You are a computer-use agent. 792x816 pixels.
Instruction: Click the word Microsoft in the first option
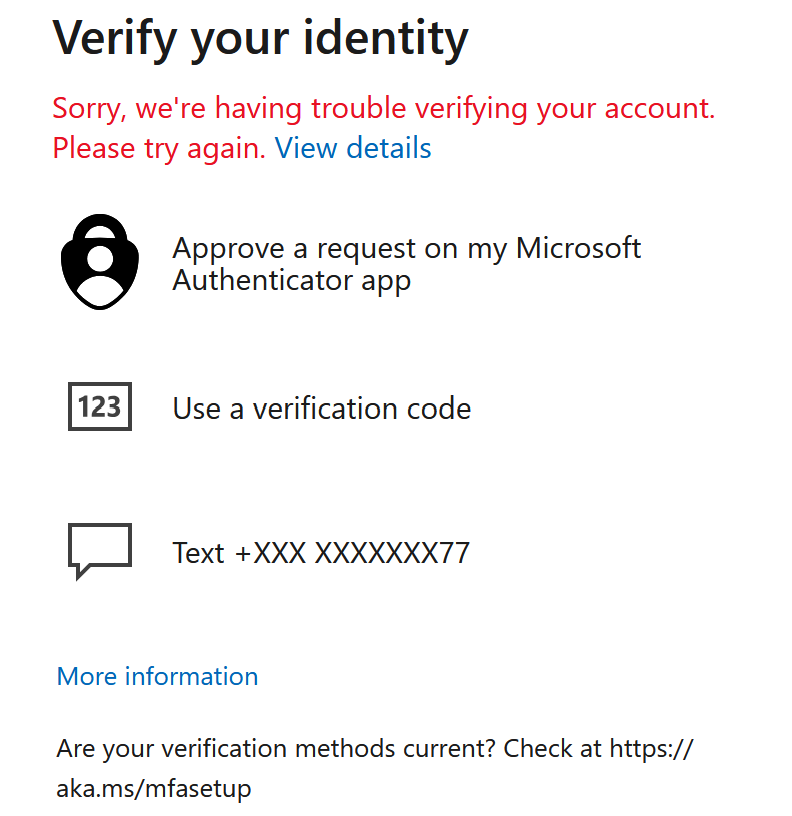click(x=578, y=248)
